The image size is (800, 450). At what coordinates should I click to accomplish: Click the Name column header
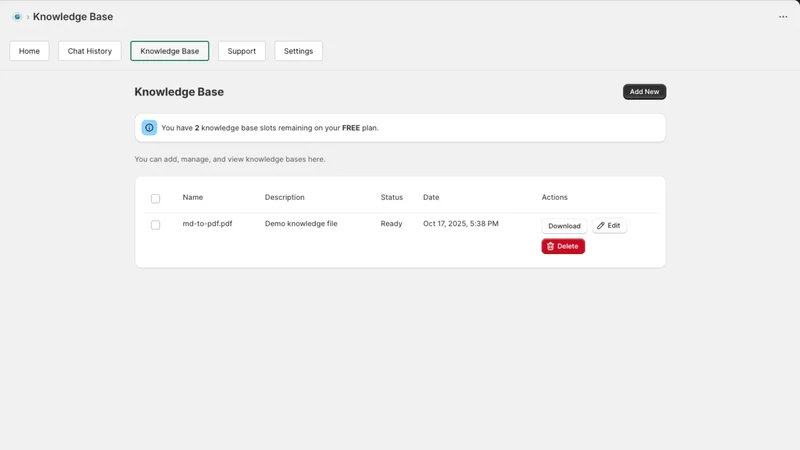(x=193, y=197)
